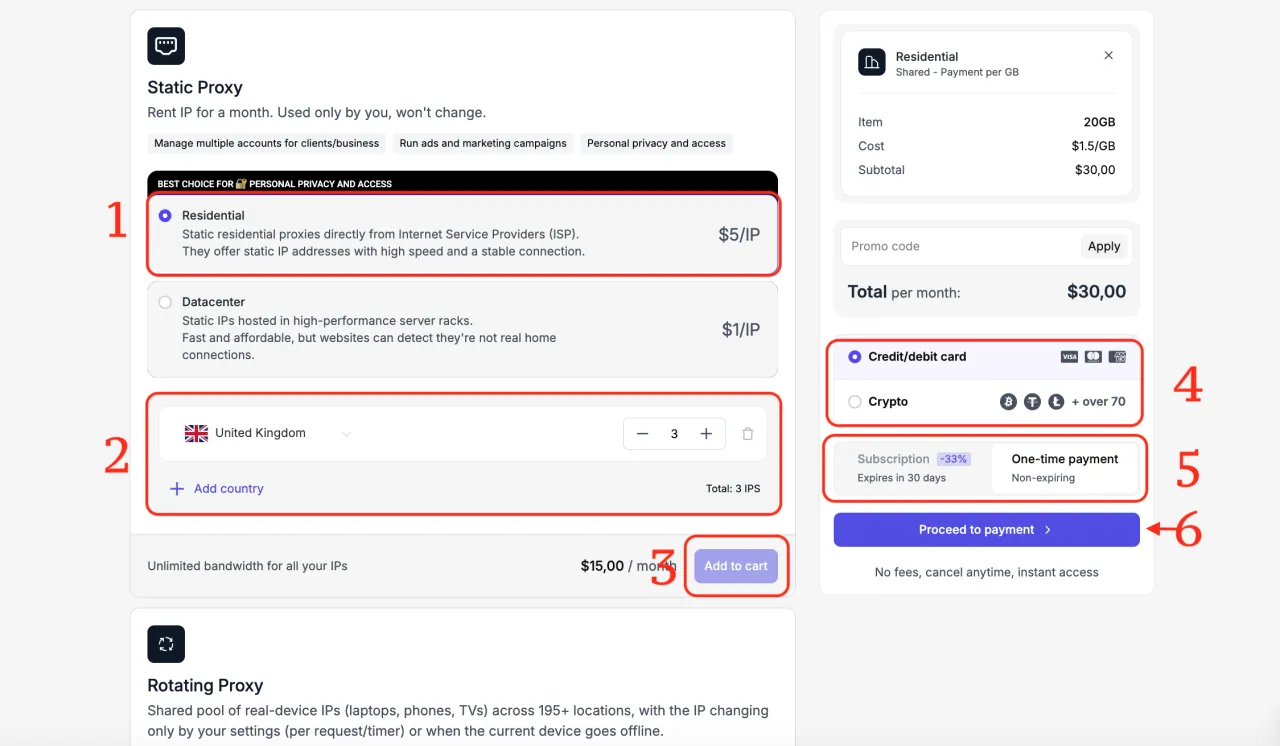Screen dimensions: 1280x746
Task: Click the Rotating Proxy icon
Action: [x=166, y=644]
